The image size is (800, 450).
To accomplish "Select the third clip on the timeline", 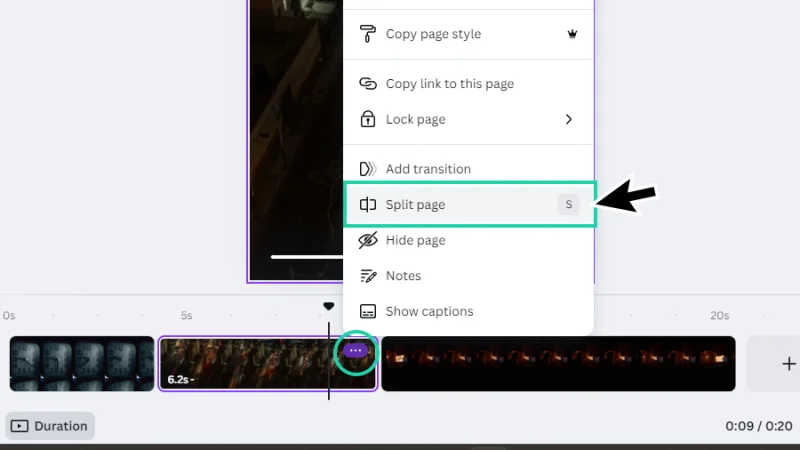I will click(x=558, y=364).
